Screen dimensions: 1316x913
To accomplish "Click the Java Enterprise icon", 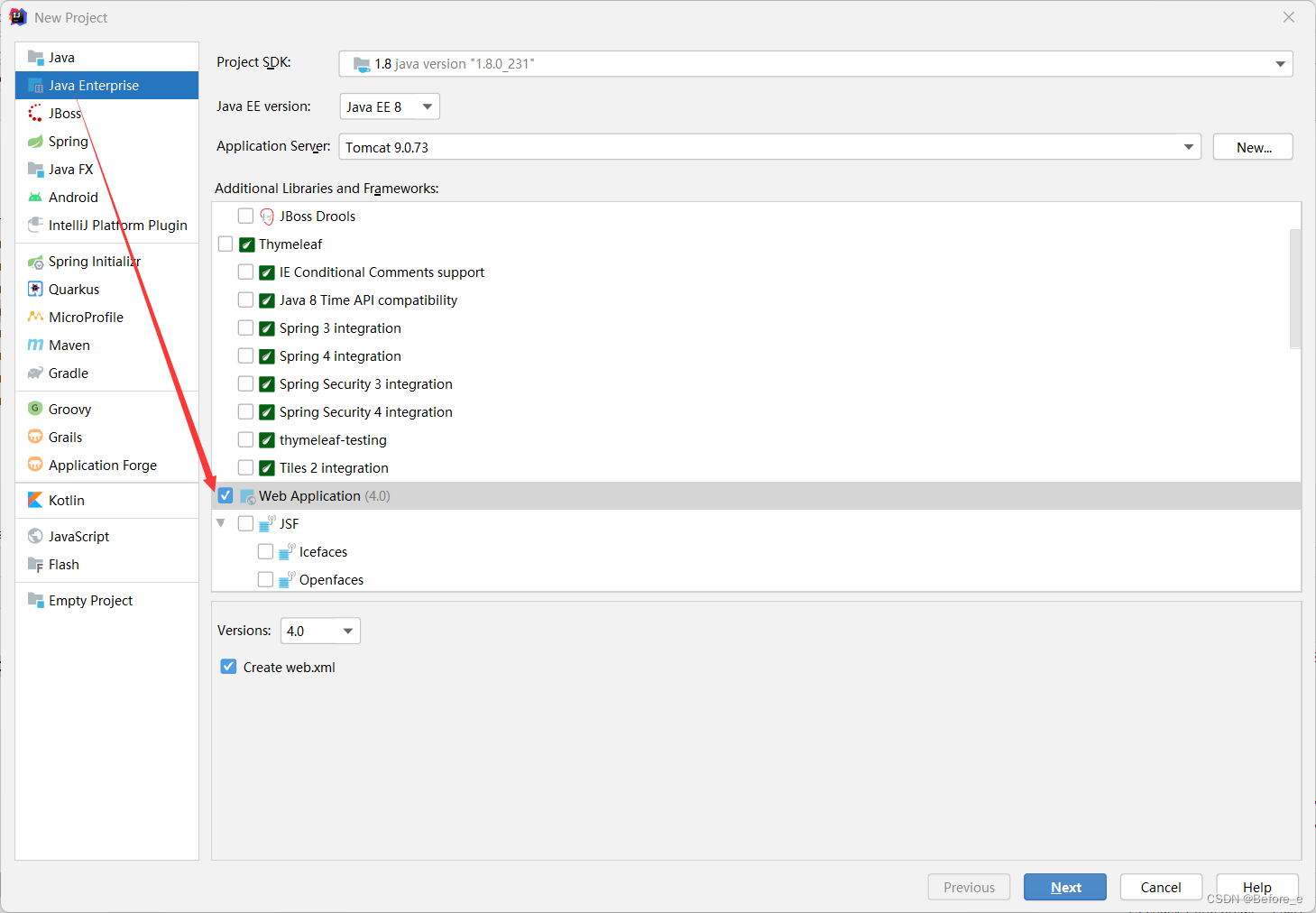I will [35, 86].
